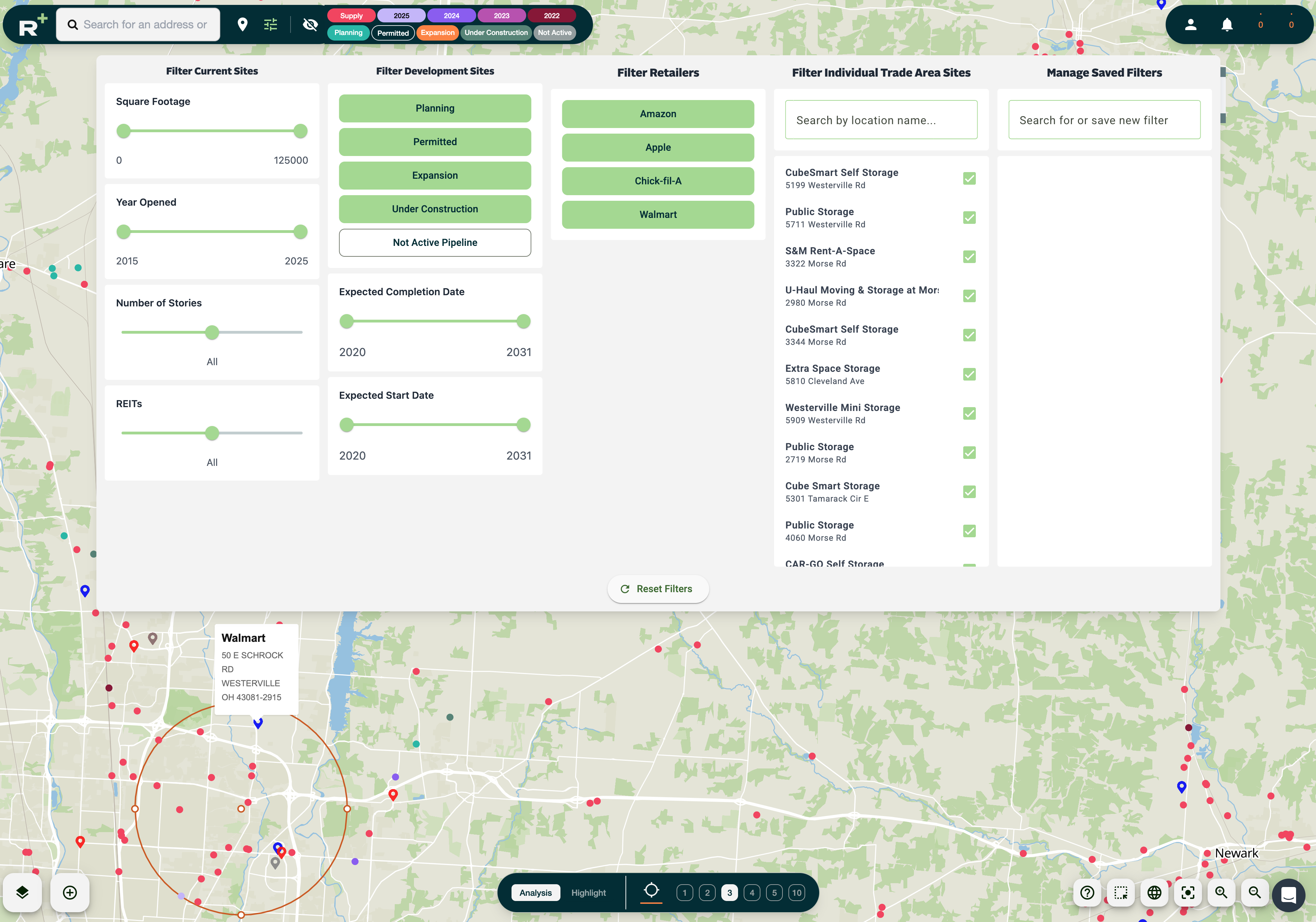
Task: Select the Chick-fil-A retailer filter
Action: point(657,180)
